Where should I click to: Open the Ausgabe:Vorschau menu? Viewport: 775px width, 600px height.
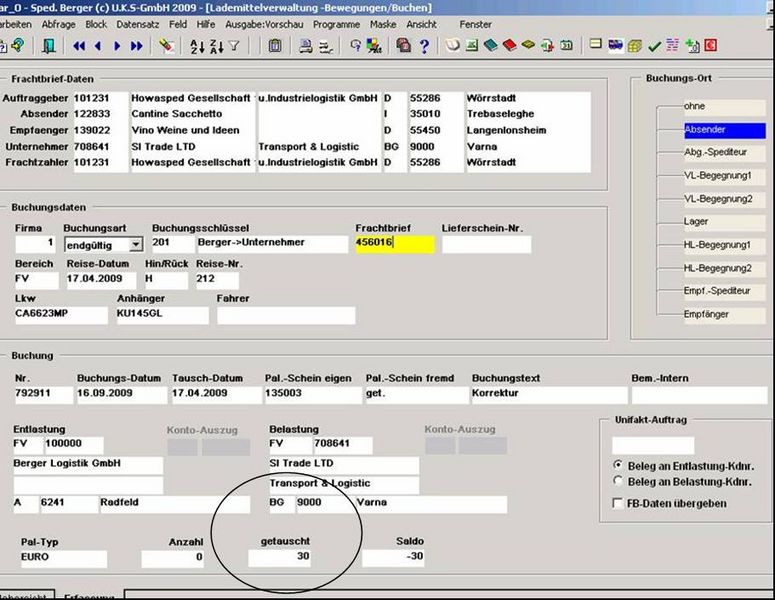point(264,24)
